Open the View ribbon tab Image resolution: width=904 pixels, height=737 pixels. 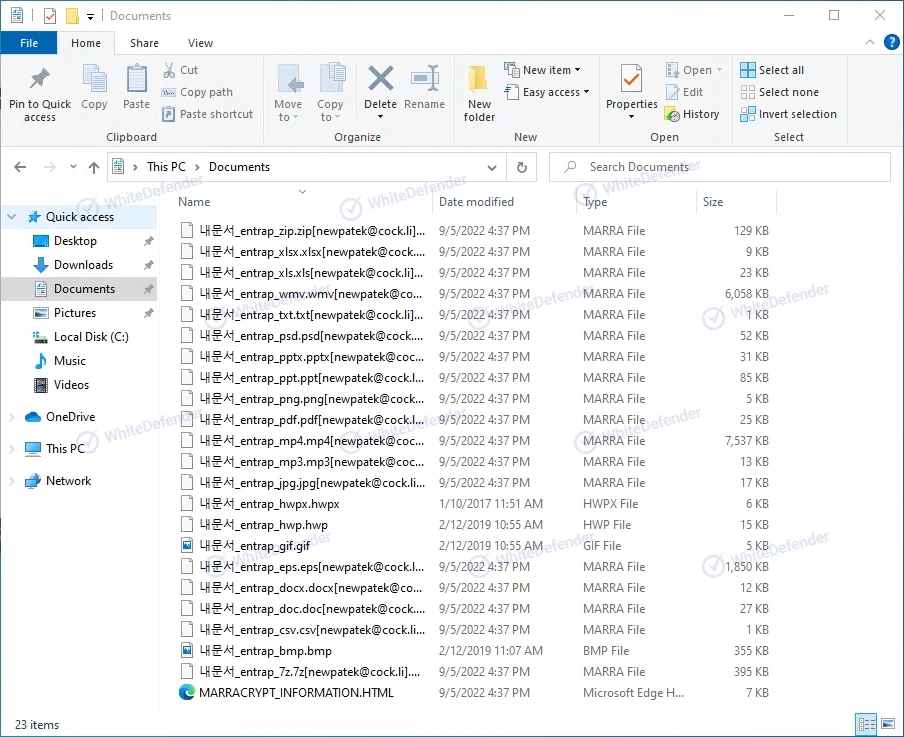pyautogui.click(x=200, y=43)
